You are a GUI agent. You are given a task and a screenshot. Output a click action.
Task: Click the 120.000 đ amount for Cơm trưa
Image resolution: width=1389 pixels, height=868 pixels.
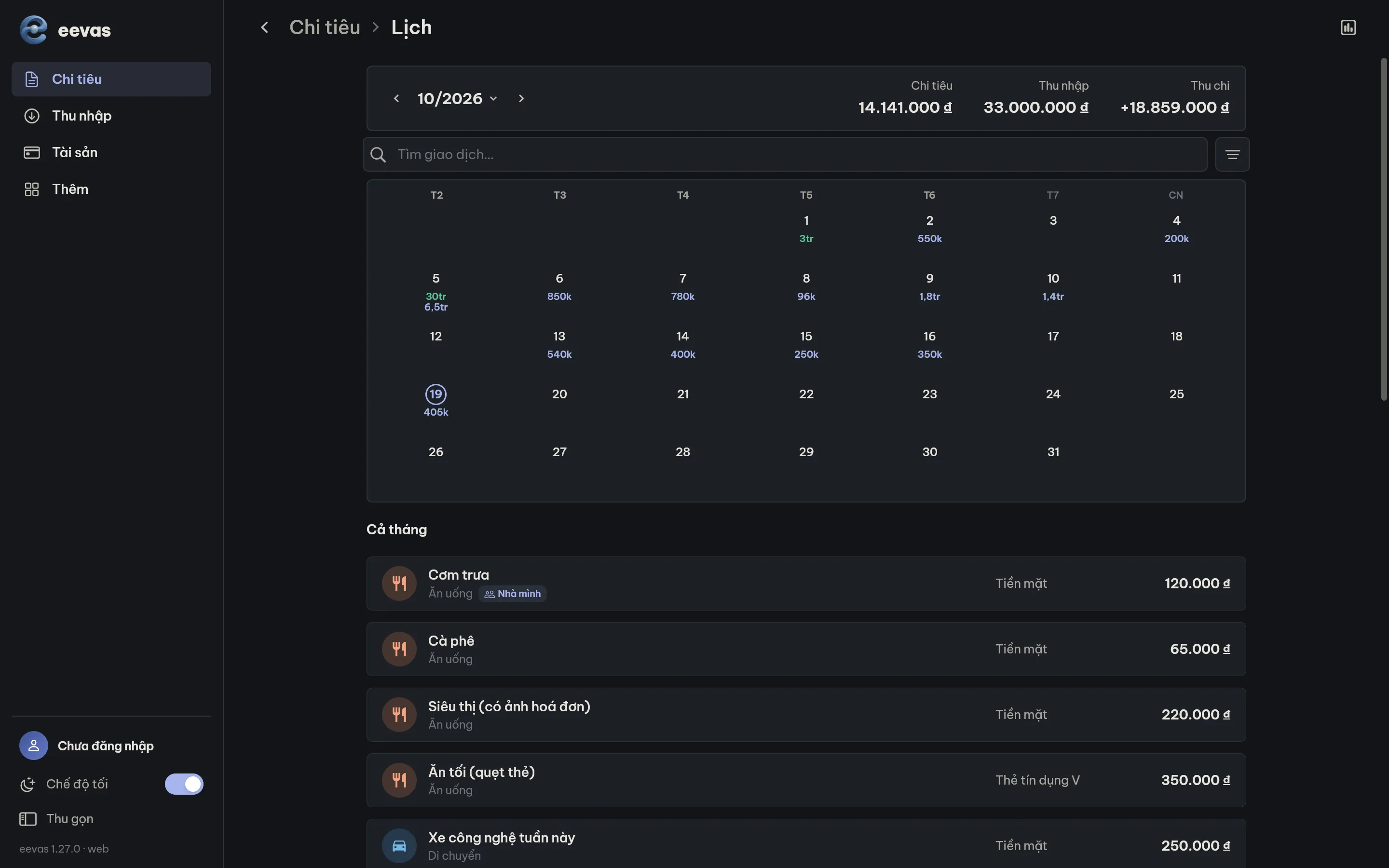(1197, 583)
